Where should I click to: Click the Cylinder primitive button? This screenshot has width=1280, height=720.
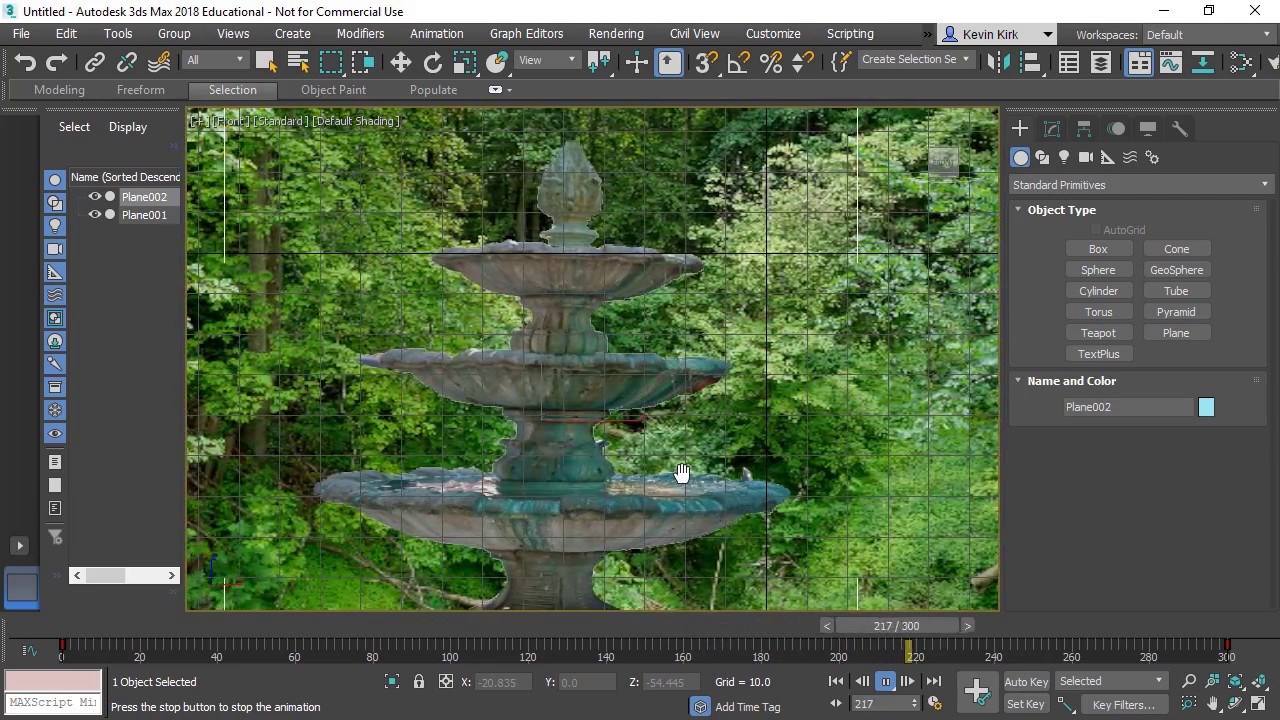pos(1098,291)
